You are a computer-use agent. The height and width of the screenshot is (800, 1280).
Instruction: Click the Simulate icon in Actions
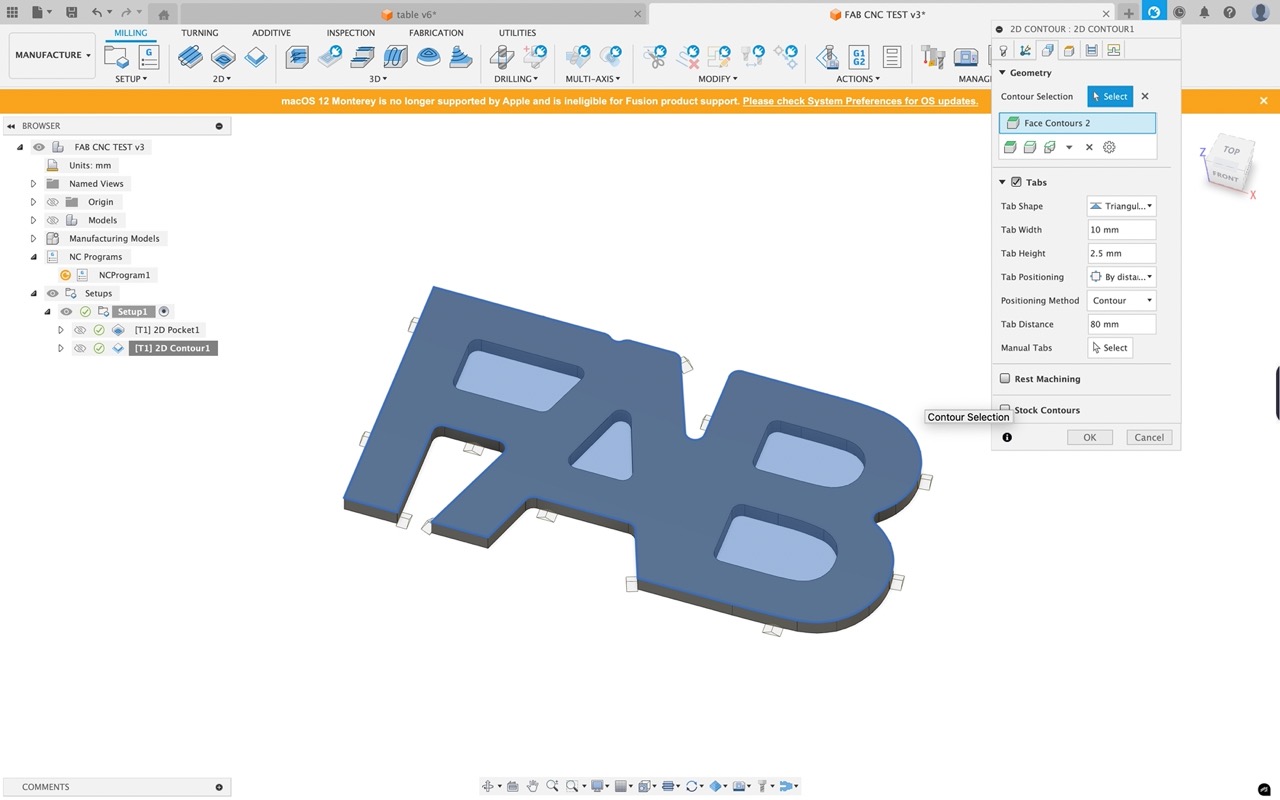[826, 57]
